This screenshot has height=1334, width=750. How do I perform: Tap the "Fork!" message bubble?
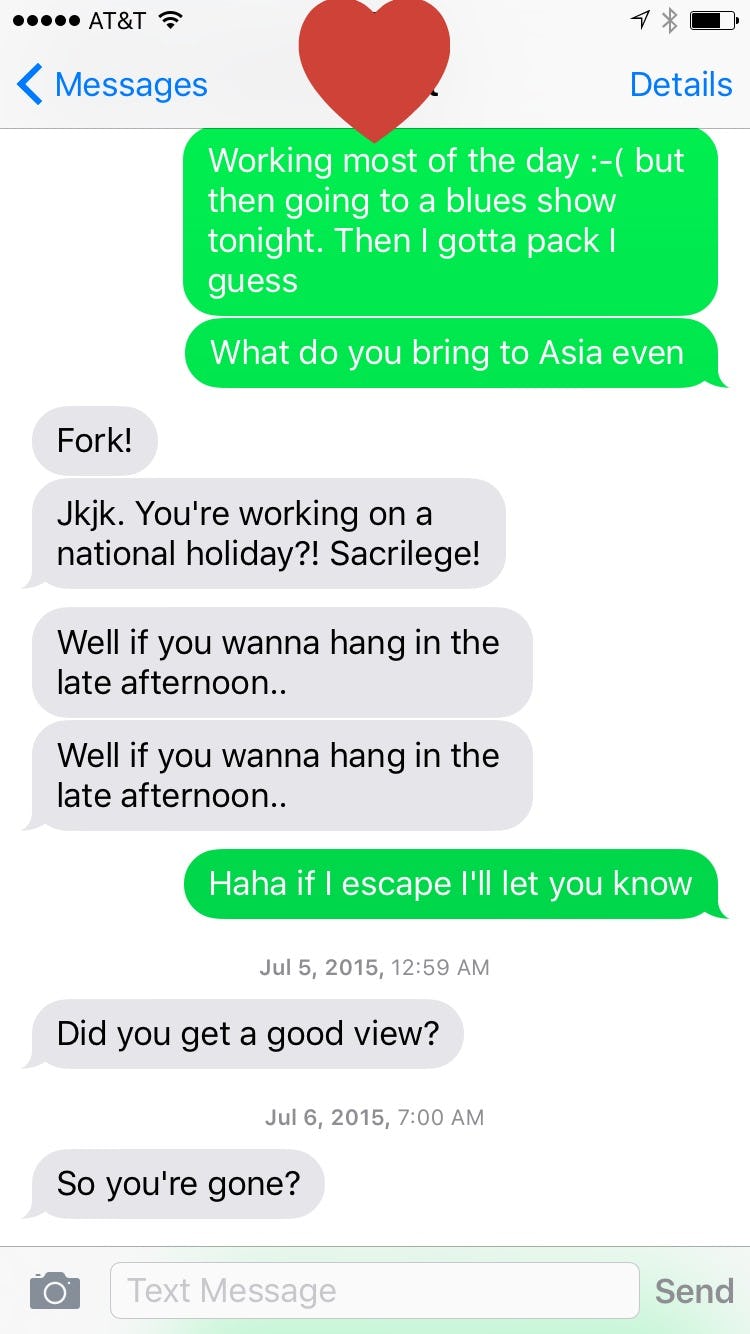click(x=95, y=441)
